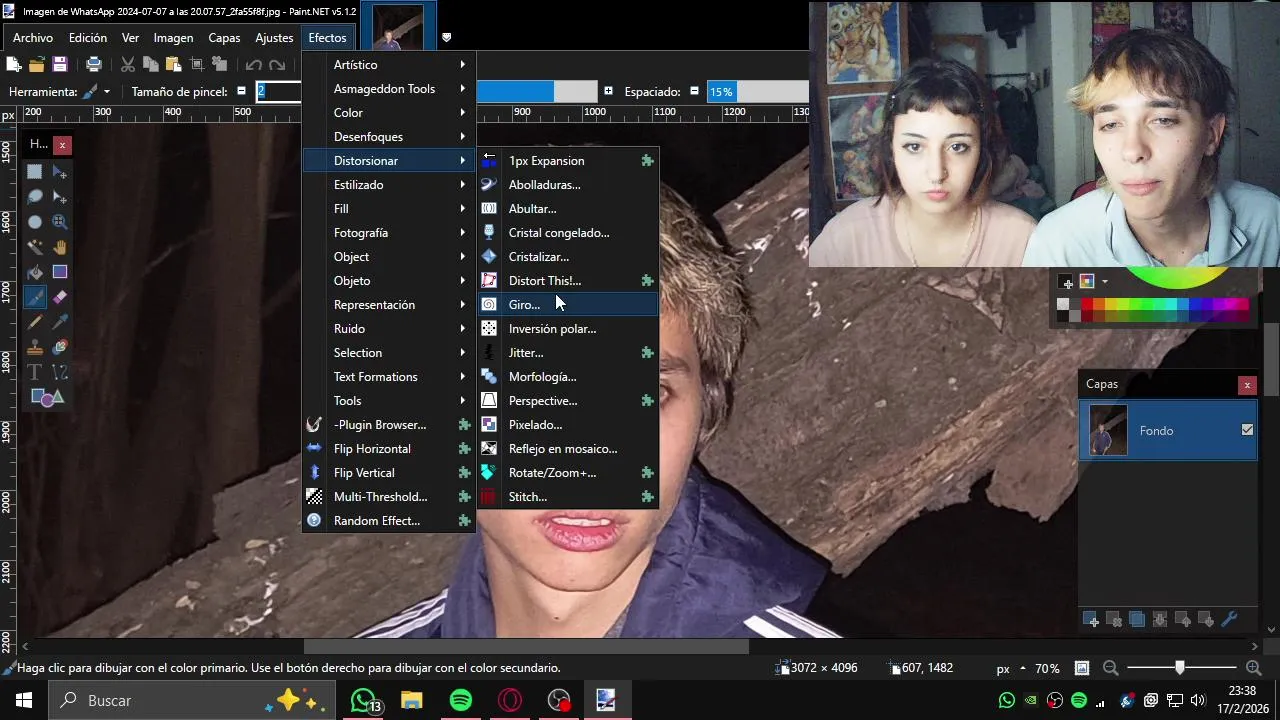
Task: Decrease brush size minus button
Action: 241,91
